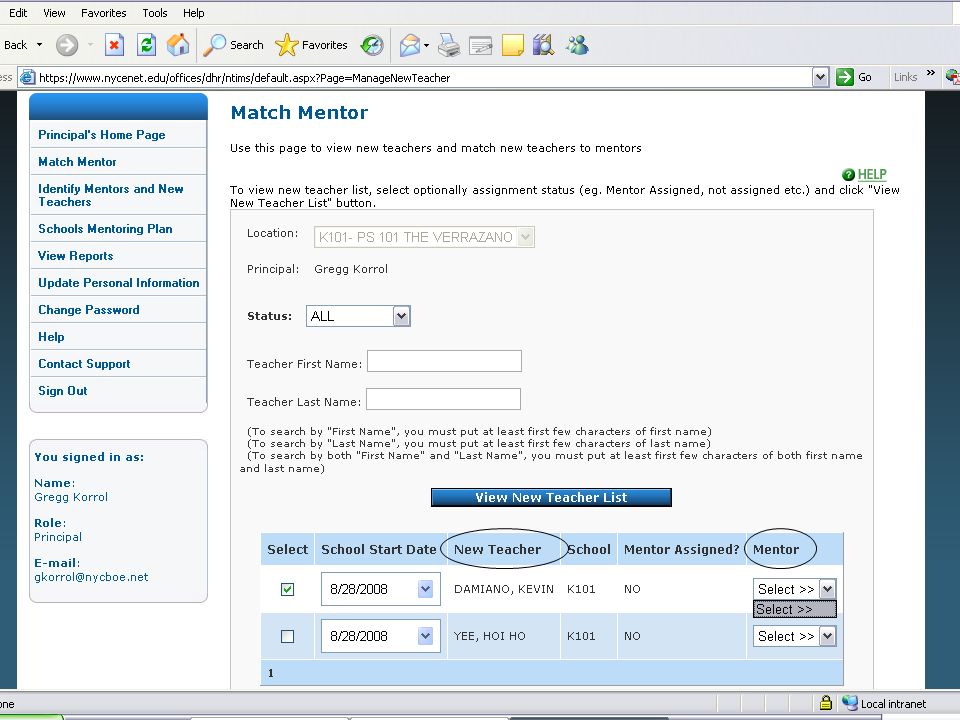The height and width of the screenshot is (720, 960).
Task: Open the Mail icon dropdown arrow
Action: tap(426, 45)
